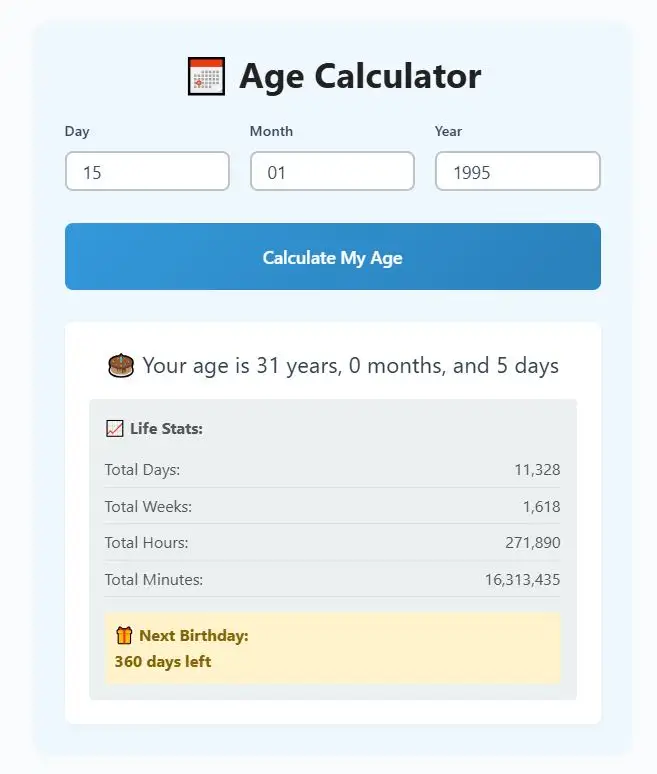The image size is (657, 774).
Task: Click the Total Minutes value 16,313,435
Action: 522,580
